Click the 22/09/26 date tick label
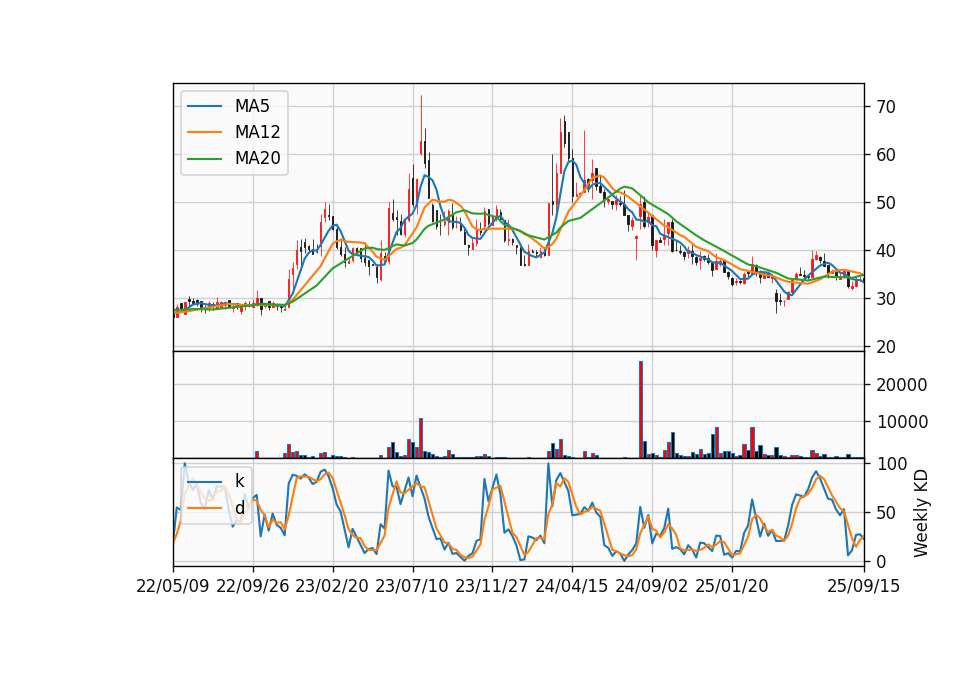960x690 pixels. pyautogui.click(x=253, y=586)
